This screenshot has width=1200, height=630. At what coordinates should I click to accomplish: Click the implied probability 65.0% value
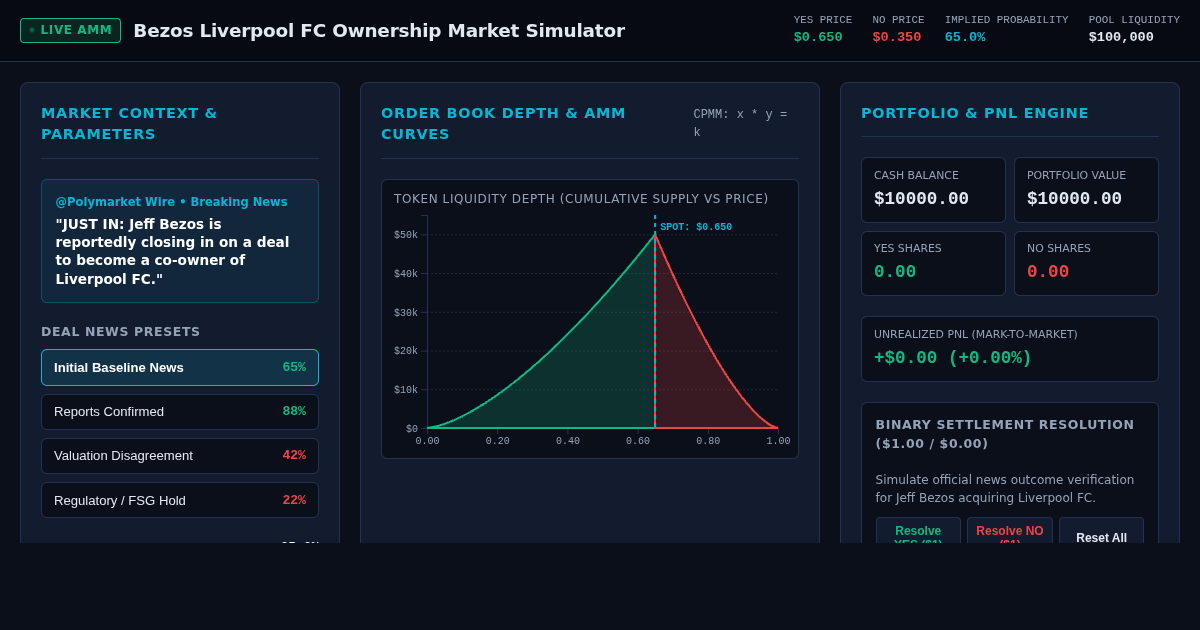tap(965, 38)
